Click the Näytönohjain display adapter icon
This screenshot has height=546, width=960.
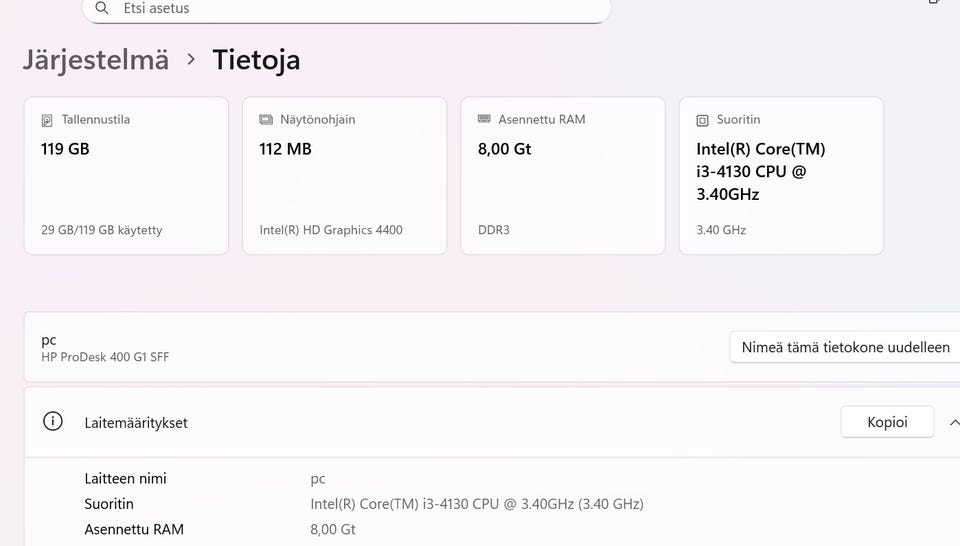click(266, 120)
